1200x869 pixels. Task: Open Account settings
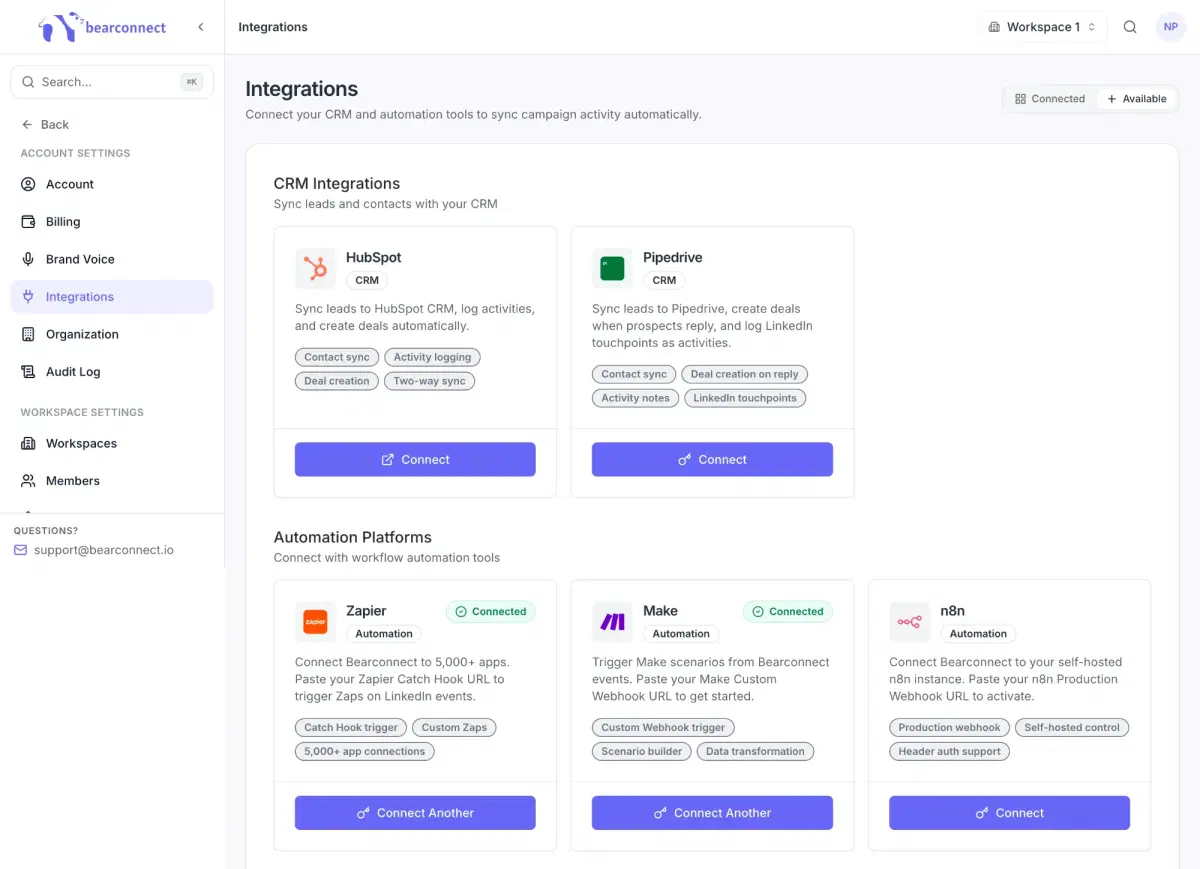(x=112, y=184)
